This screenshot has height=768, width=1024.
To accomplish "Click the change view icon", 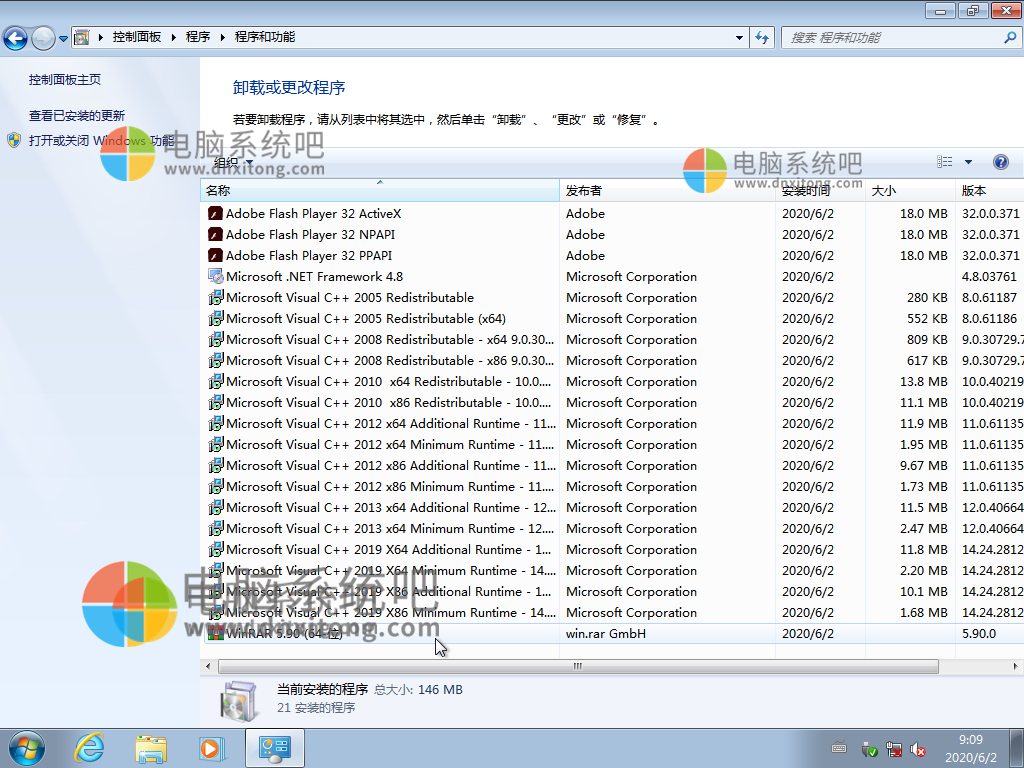I will coord(944,161).
